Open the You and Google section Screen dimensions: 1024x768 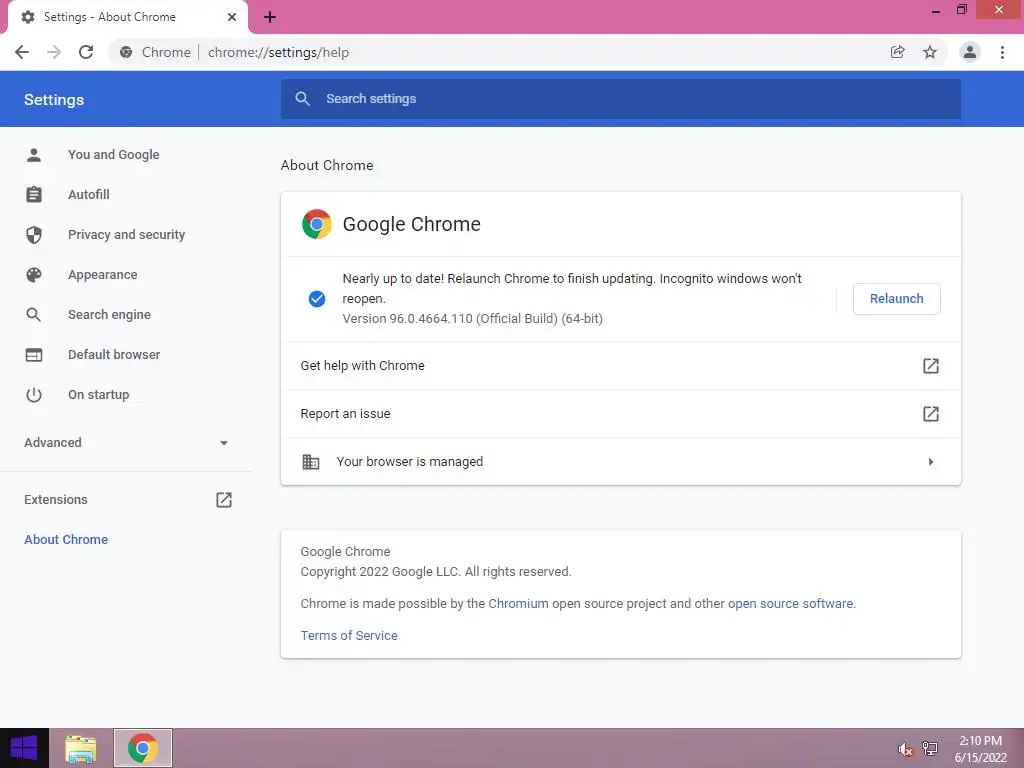click(114, 155)
